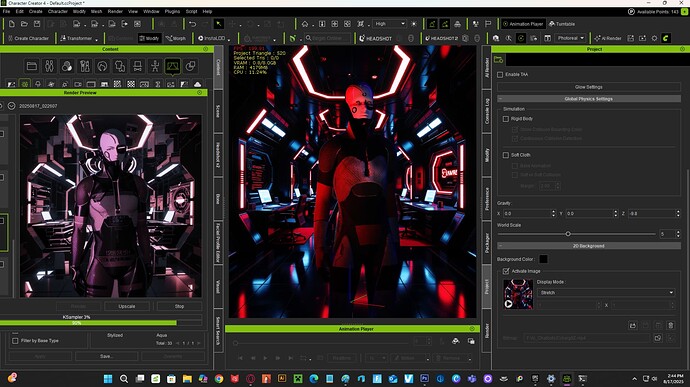Screen dimensions: 690x387
Task: Click the InstaLOD button
Action: (212, 38)
